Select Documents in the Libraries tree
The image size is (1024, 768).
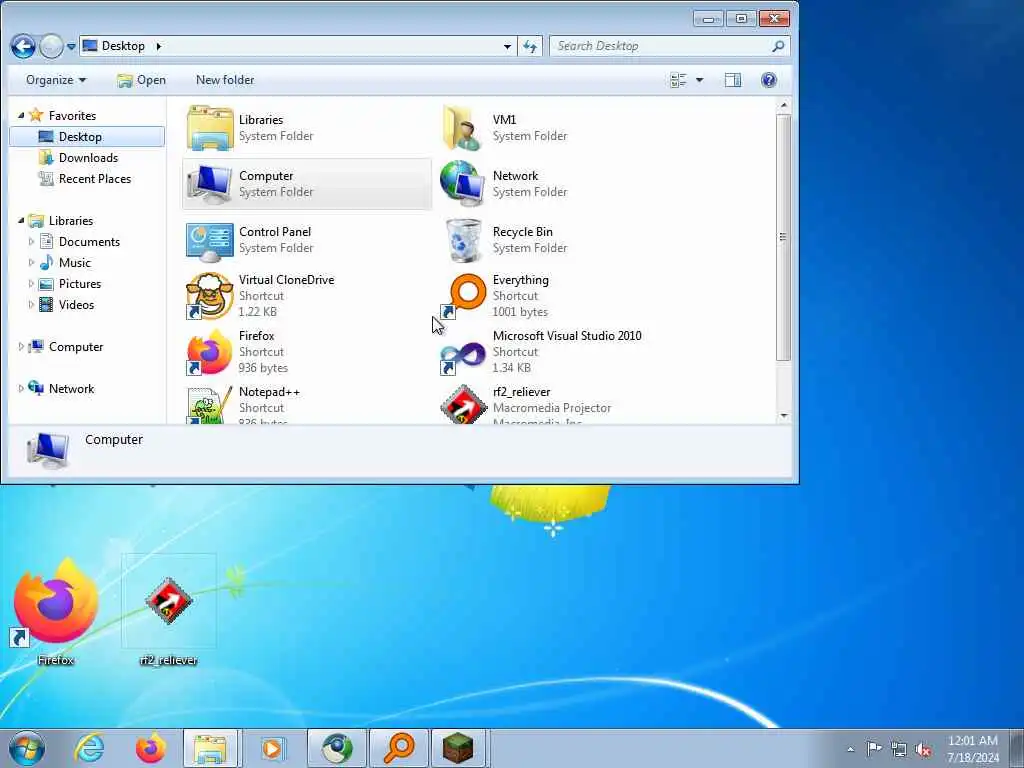(89, 242)
